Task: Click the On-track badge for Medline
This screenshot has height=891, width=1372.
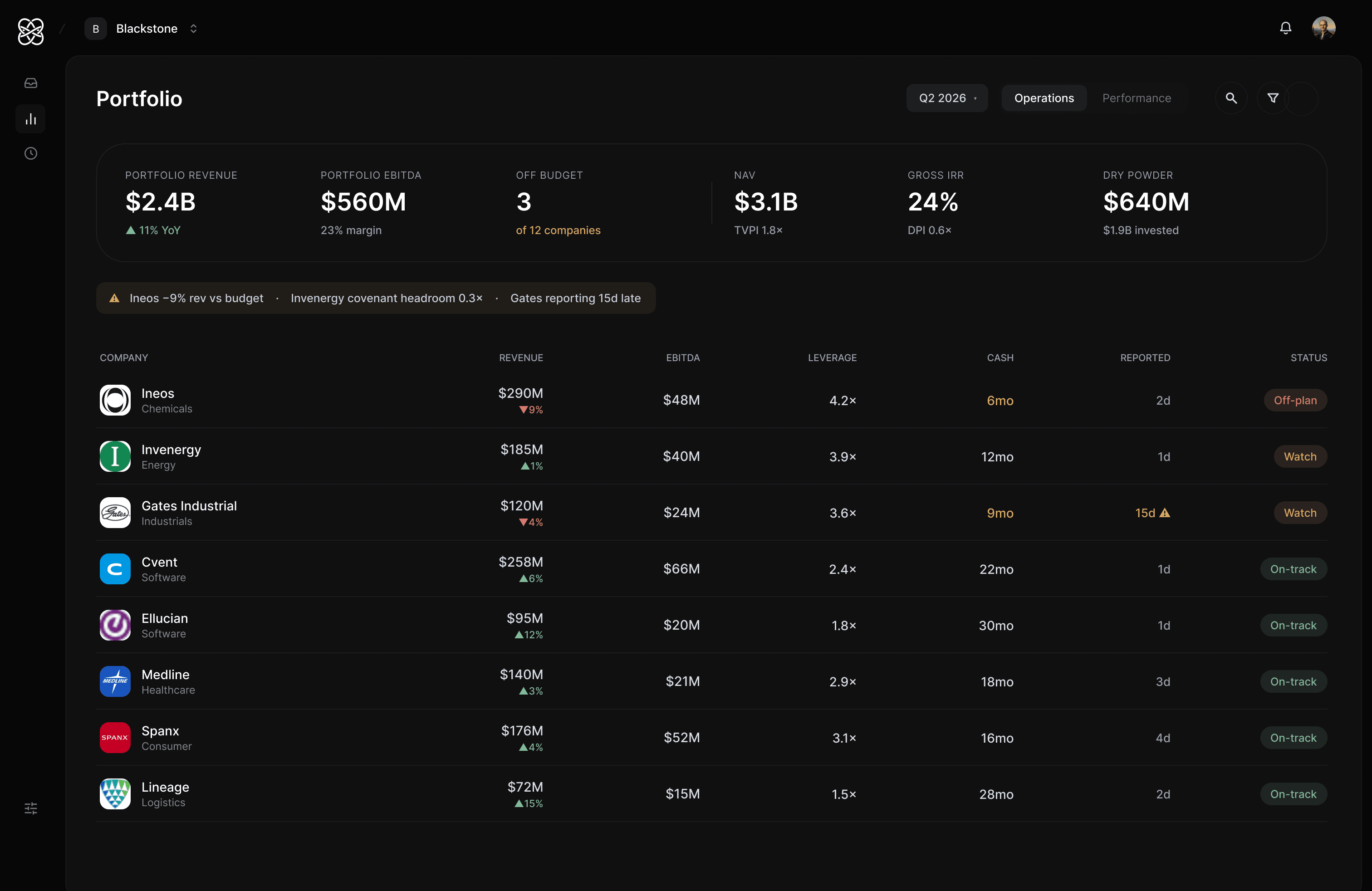Action: coord(1293,682)
